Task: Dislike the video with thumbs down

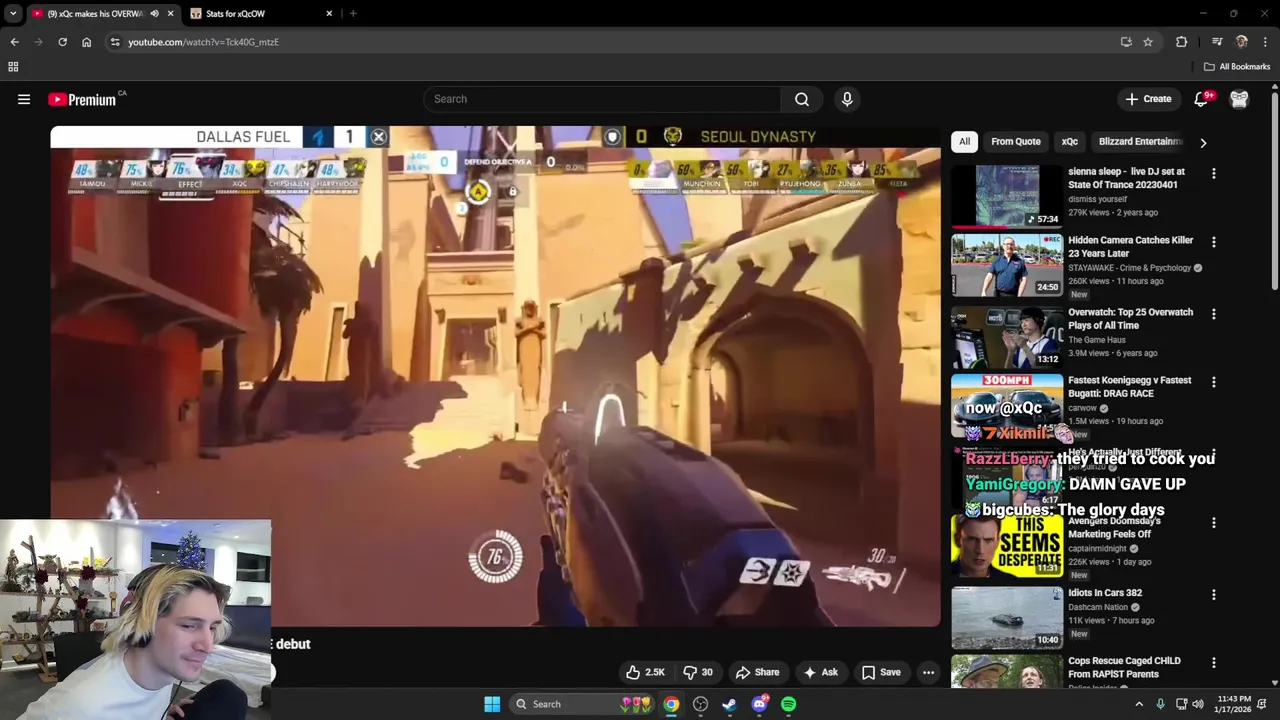Action: click(x=698, y=672)
